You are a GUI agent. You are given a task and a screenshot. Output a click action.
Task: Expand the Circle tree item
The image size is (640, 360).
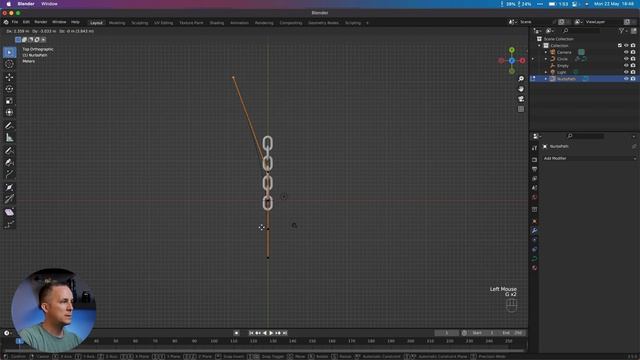point(546,59)
